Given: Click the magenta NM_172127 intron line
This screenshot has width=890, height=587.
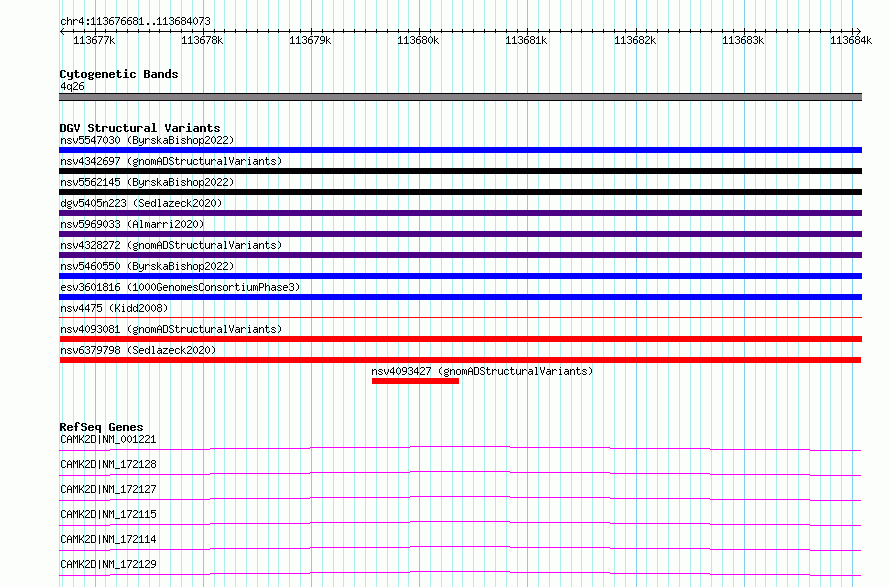Looking at the screenshot, I should [460, 497].
